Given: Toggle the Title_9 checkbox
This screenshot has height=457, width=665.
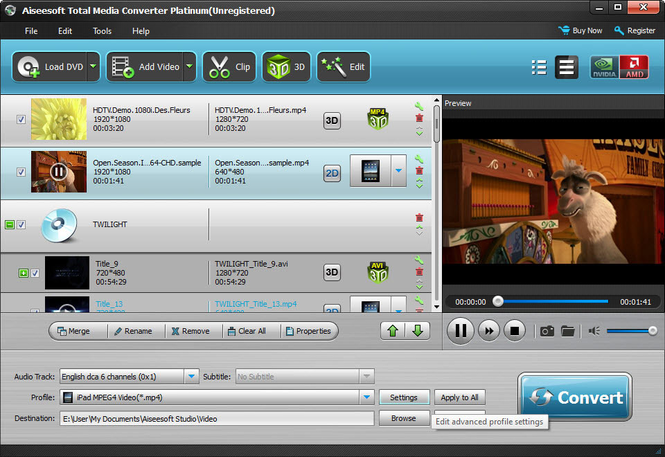Looking at the screenshot, I should [x=35, y=272].
